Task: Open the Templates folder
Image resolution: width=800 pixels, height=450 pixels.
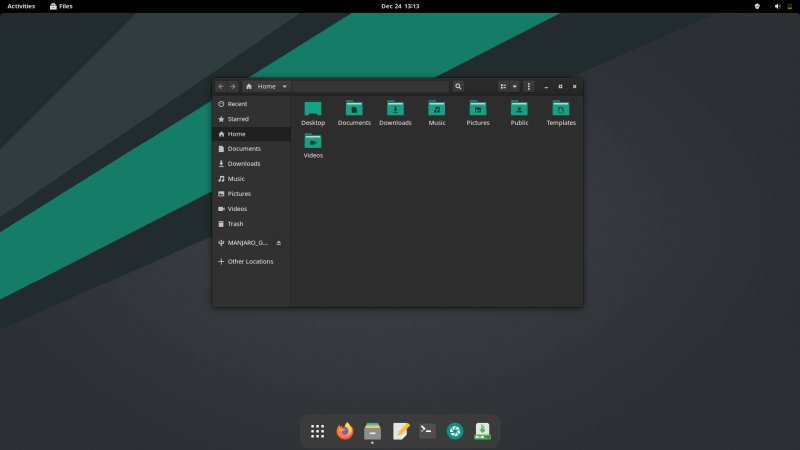Action: point(561,113)
